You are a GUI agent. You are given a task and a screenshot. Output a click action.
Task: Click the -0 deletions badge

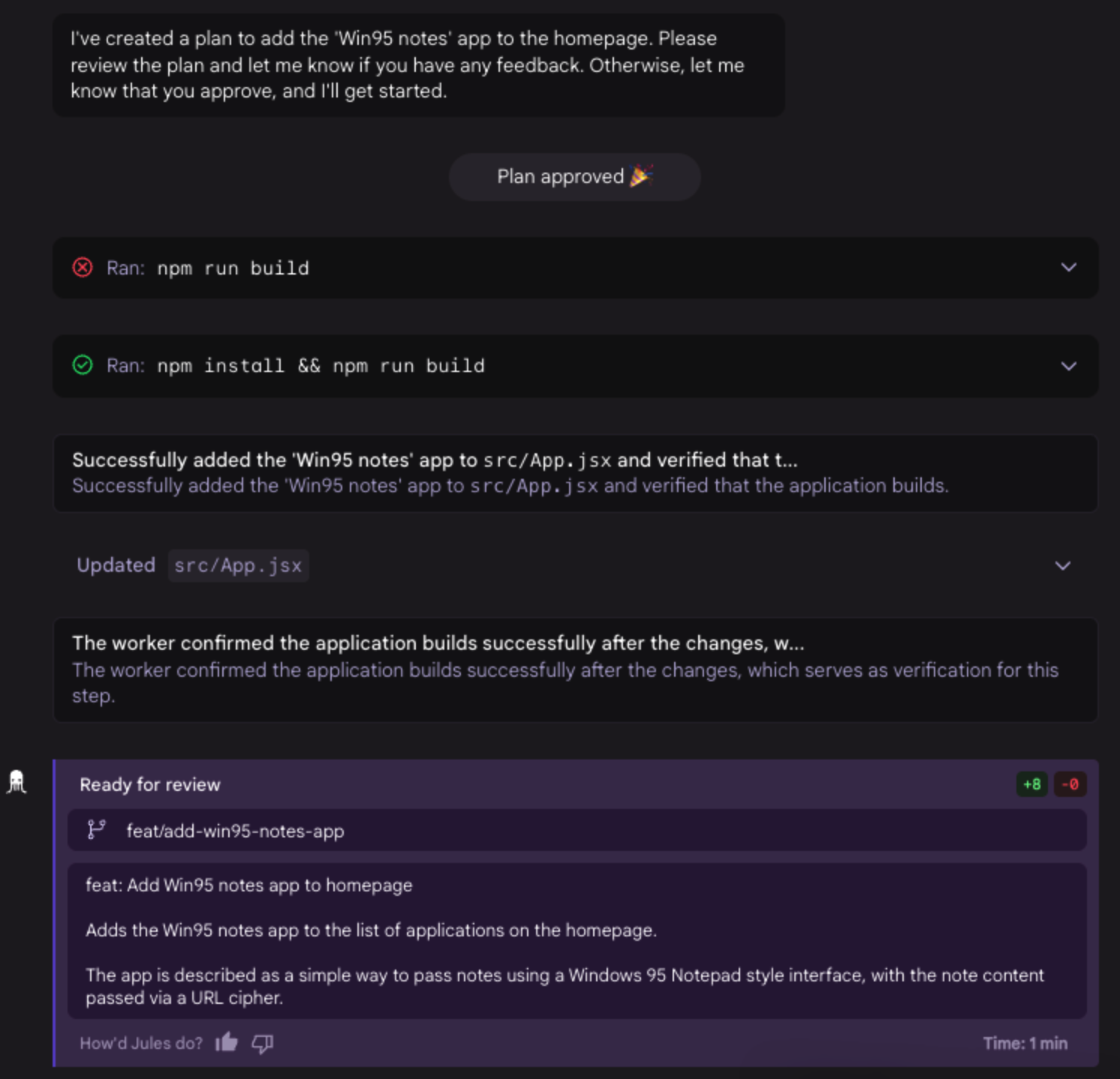pyautogui.click(x=1070, y=784)
